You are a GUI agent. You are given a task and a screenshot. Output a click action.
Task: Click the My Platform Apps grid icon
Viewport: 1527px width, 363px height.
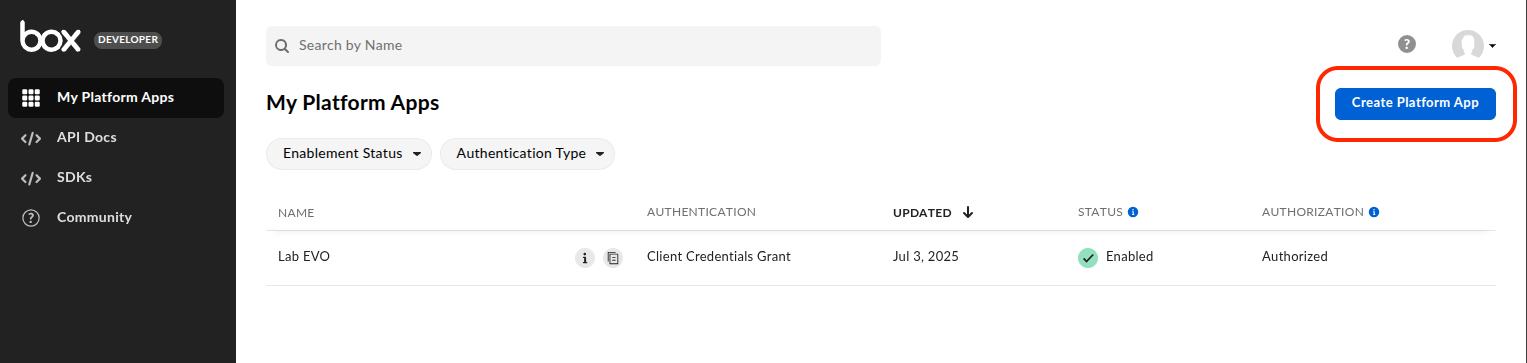(31, 98)
